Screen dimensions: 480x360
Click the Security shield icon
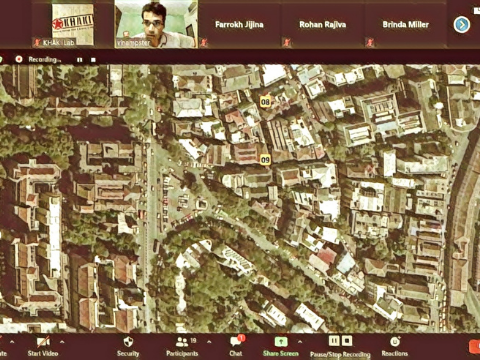tap(128, 342)
